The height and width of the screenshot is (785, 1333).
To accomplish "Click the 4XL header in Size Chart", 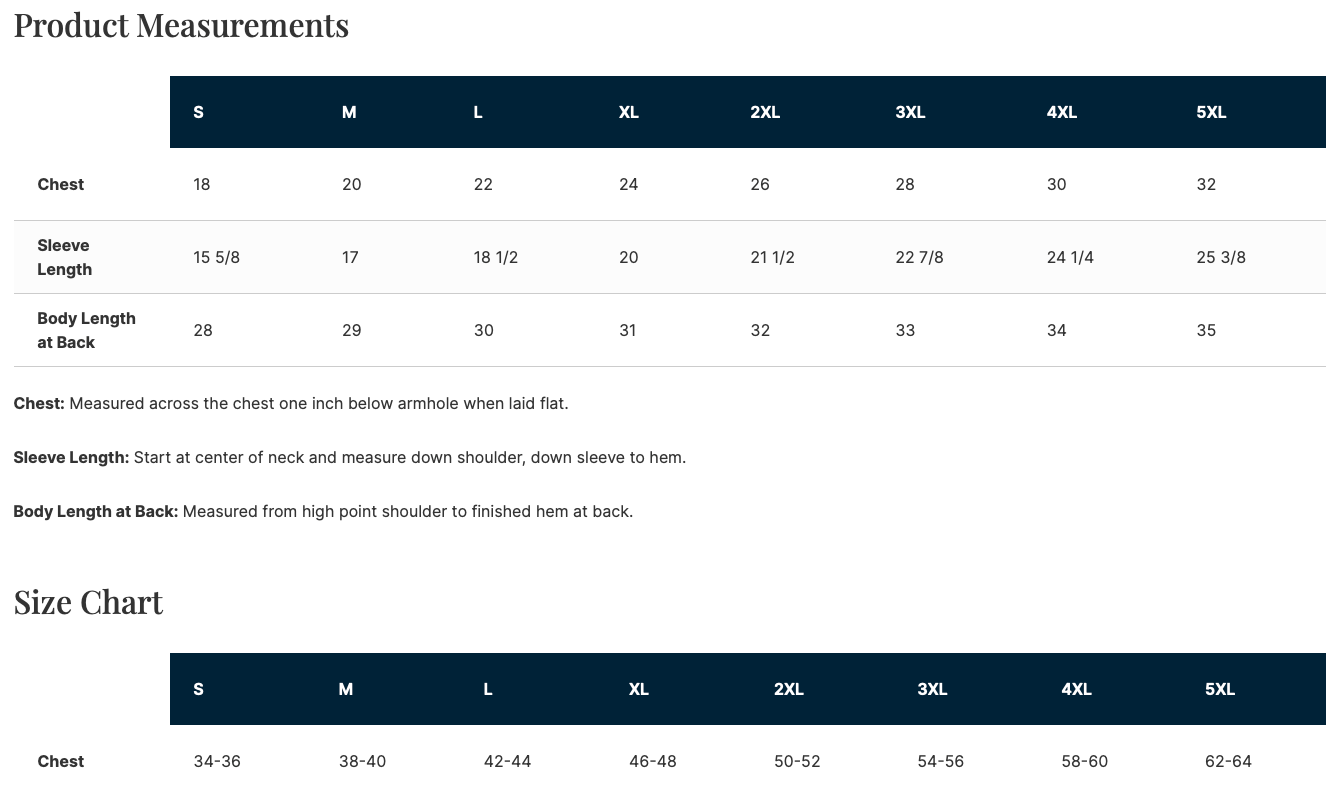I will coord(1076,689).
